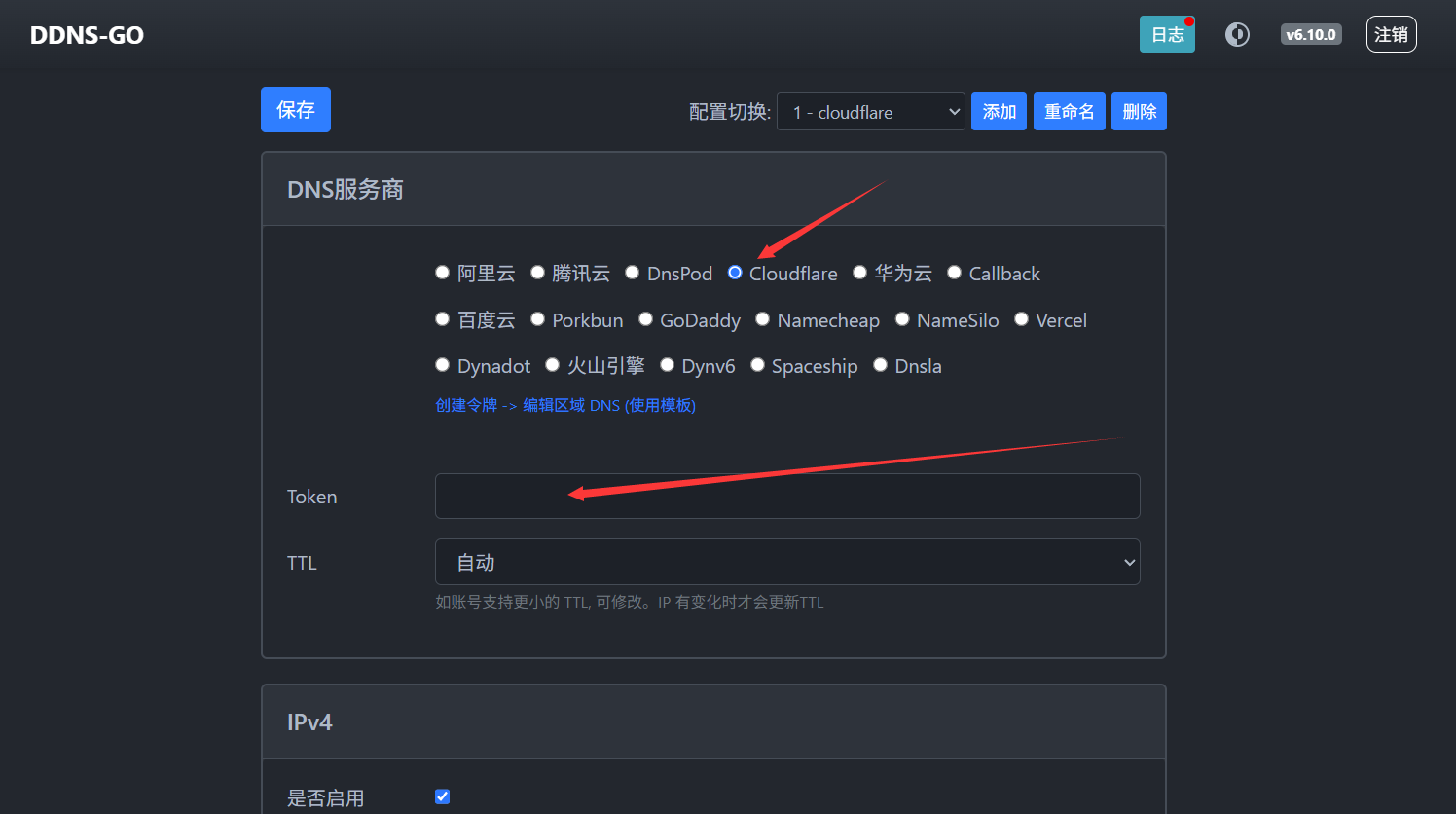
Task: Expand the TTL 自动 dropdown
Action: point(786,563)
